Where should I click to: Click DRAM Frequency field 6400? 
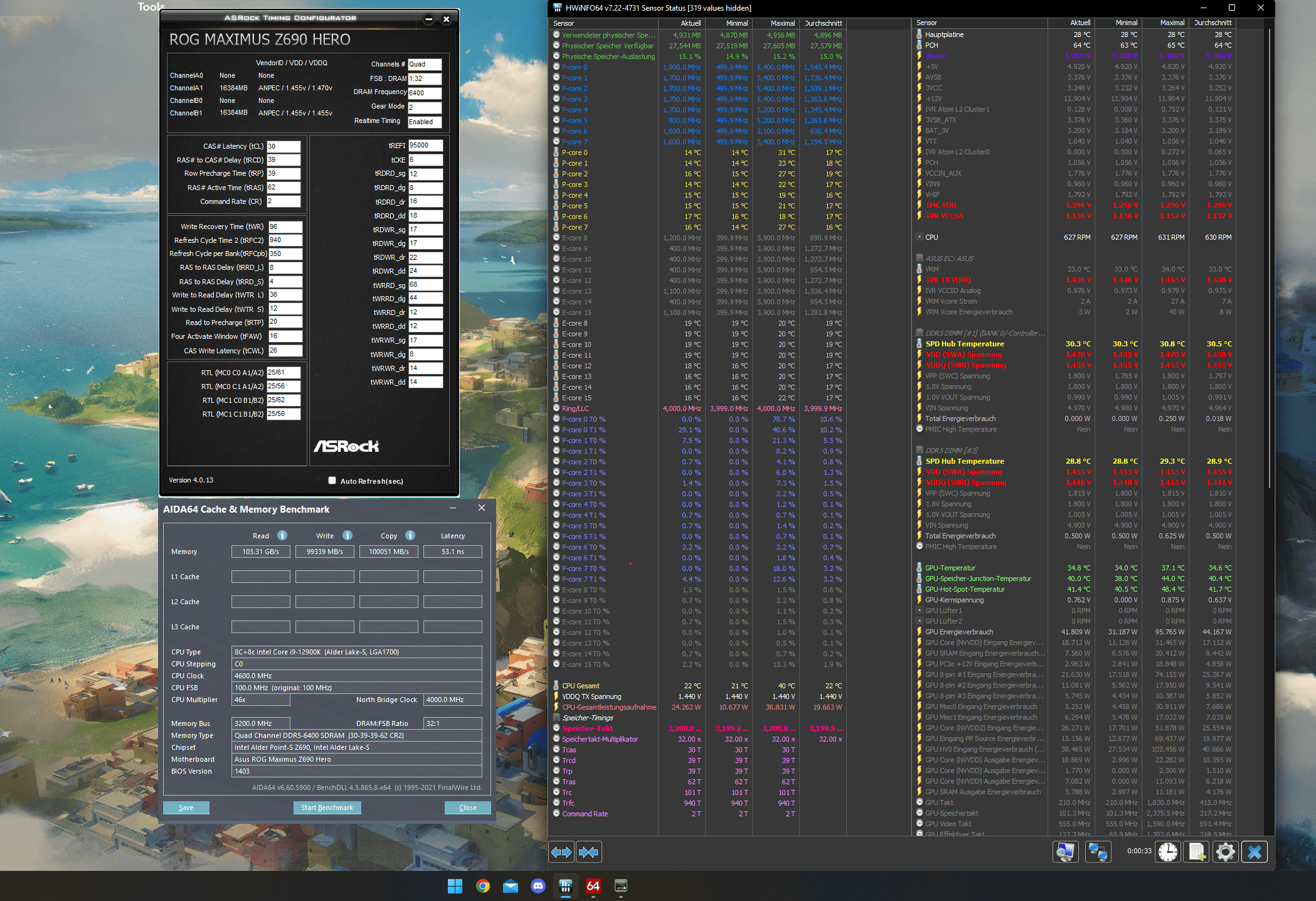click(425, 93)
